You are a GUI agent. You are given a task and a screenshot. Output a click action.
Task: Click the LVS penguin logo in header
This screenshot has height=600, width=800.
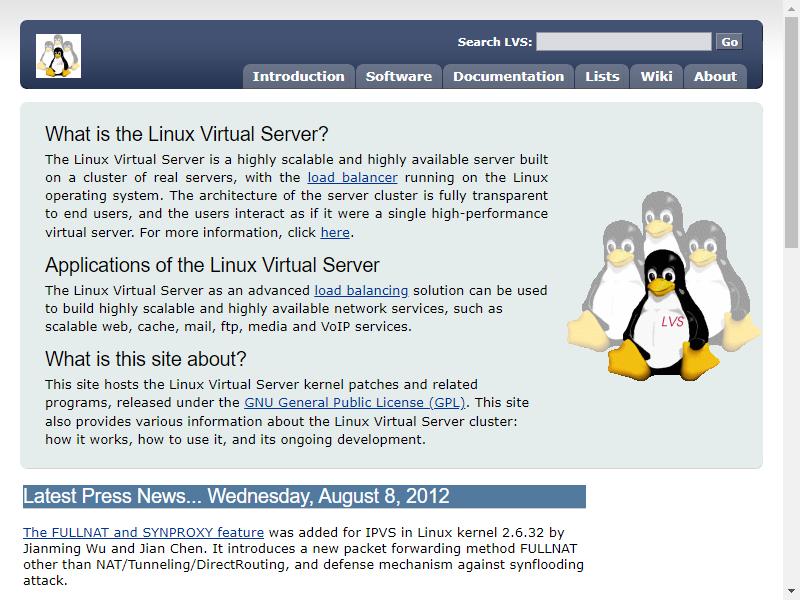(58, 56)
